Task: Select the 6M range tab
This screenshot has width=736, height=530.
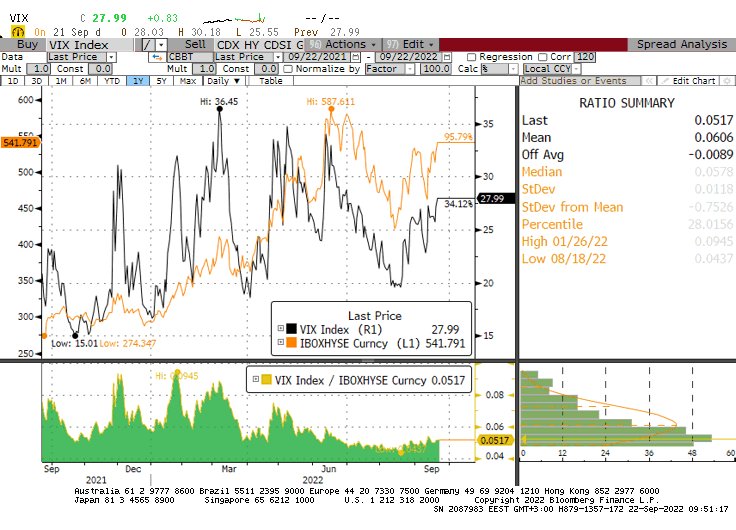Action: (85, 81)
